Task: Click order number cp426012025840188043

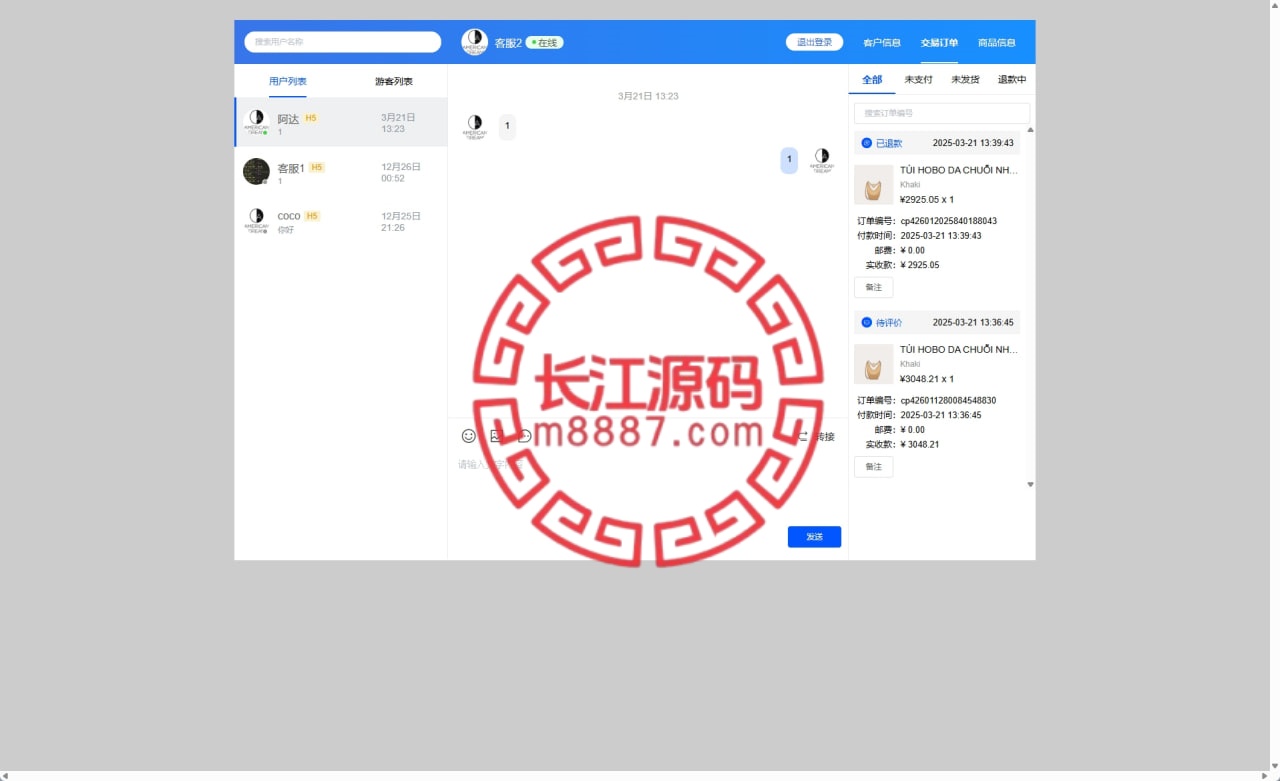Action: pos(948,221)
